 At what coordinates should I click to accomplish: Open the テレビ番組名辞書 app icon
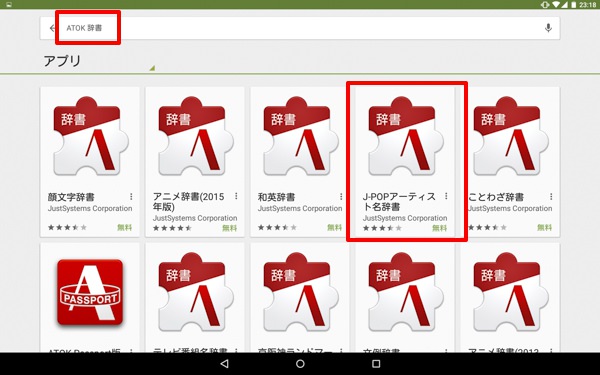tap(196, 293)
